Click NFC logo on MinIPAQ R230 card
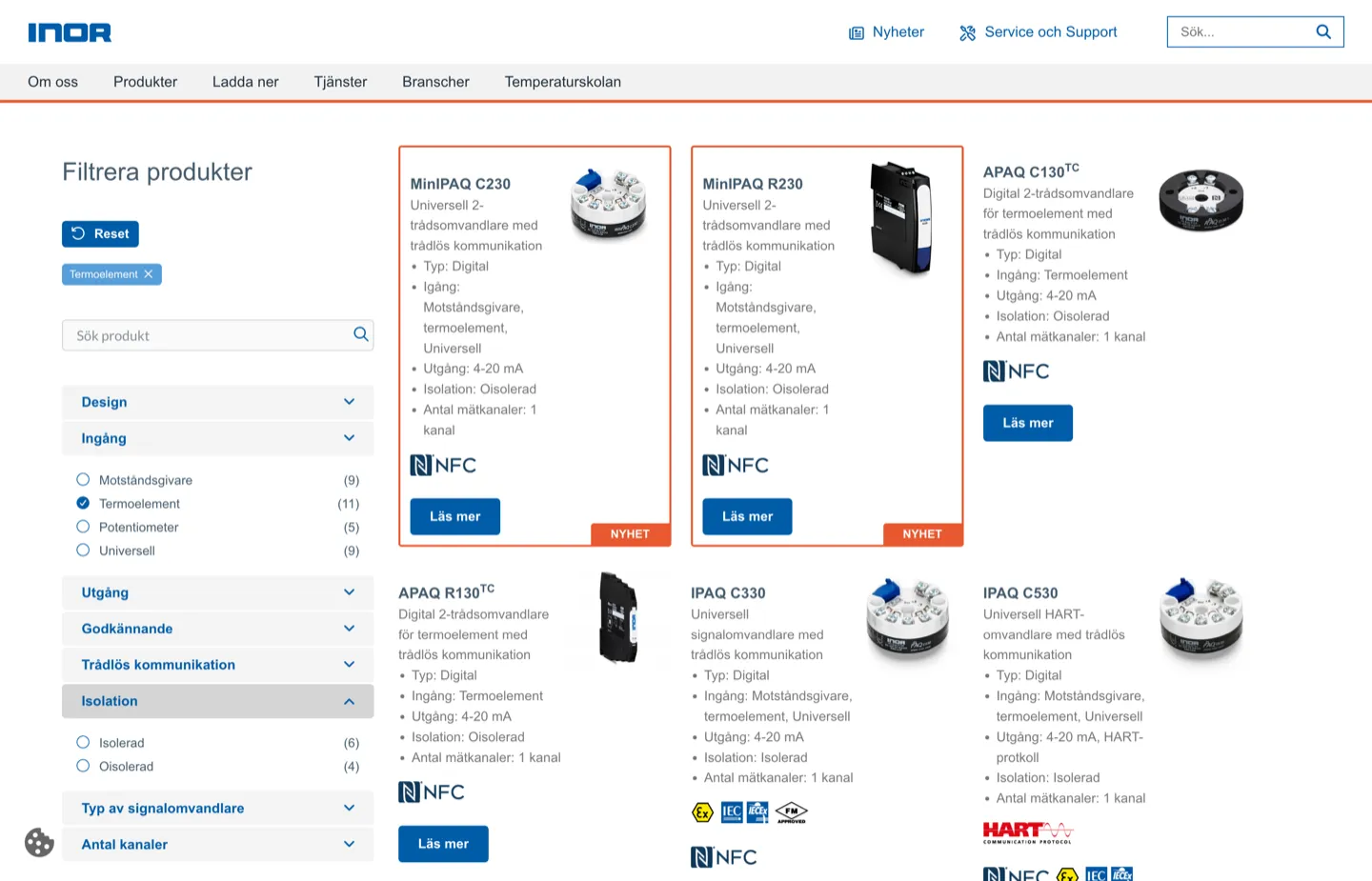 point(736,465)
